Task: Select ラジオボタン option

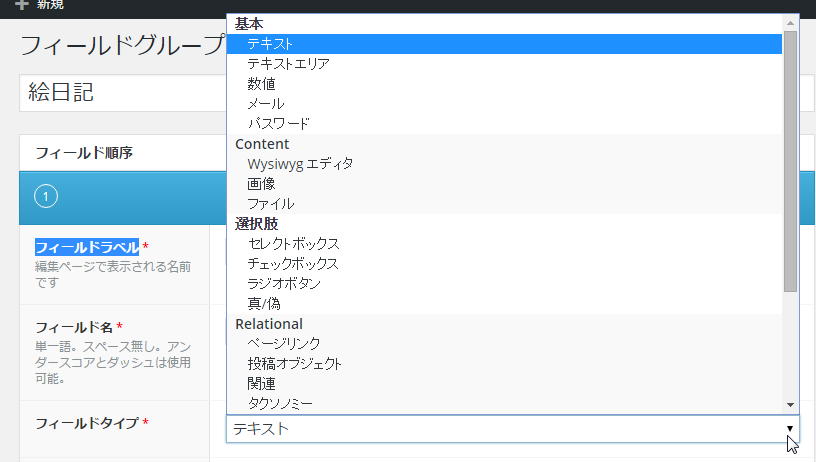Action: click(x=504, y=284)
